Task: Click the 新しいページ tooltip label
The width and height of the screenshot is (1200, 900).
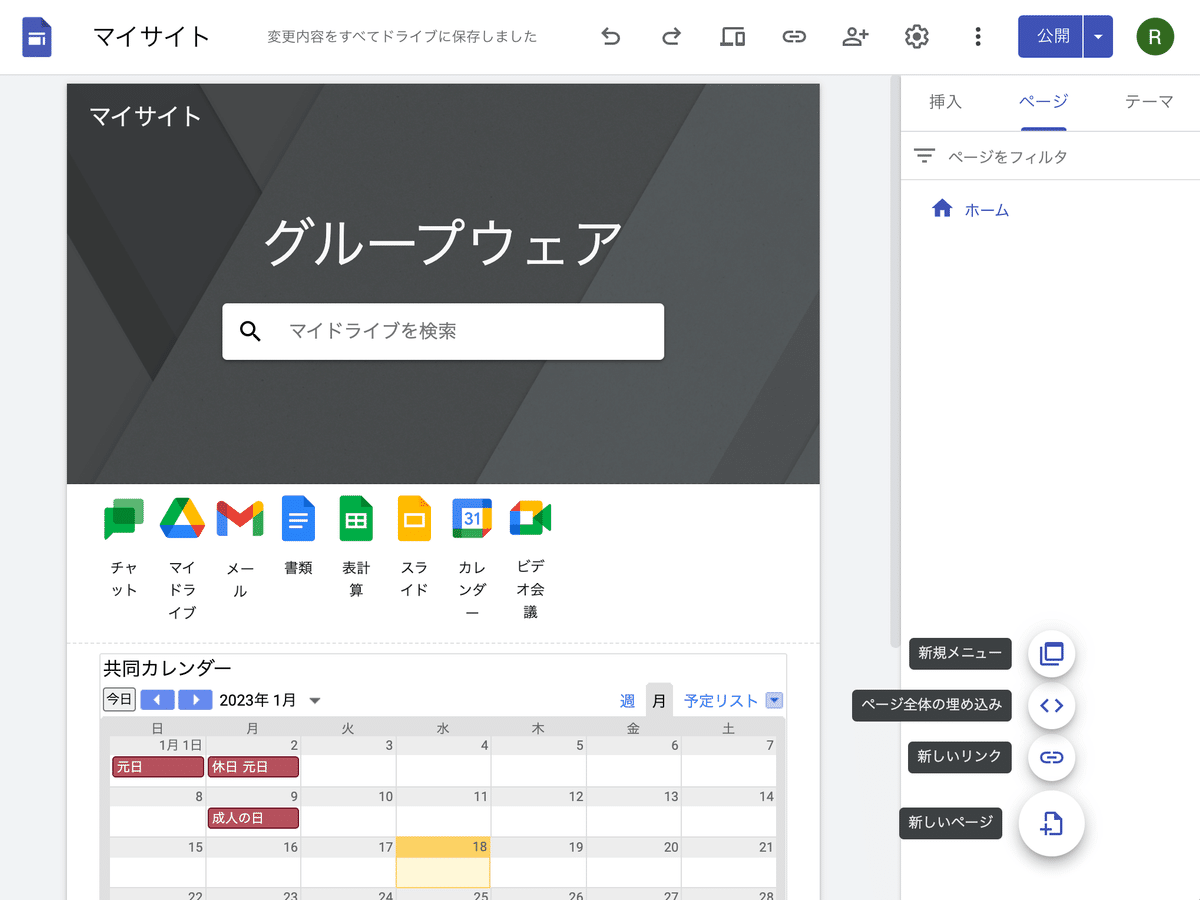Action: pyautogui.click(x=950, y=823)
